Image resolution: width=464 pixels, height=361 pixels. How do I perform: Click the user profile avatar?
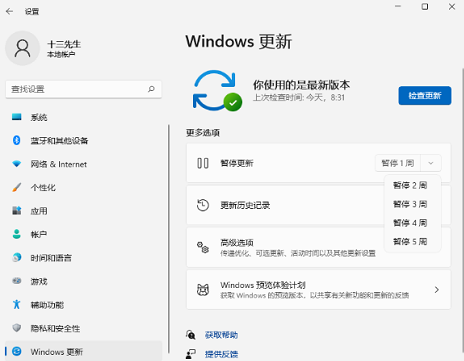(x=22, y=48)
